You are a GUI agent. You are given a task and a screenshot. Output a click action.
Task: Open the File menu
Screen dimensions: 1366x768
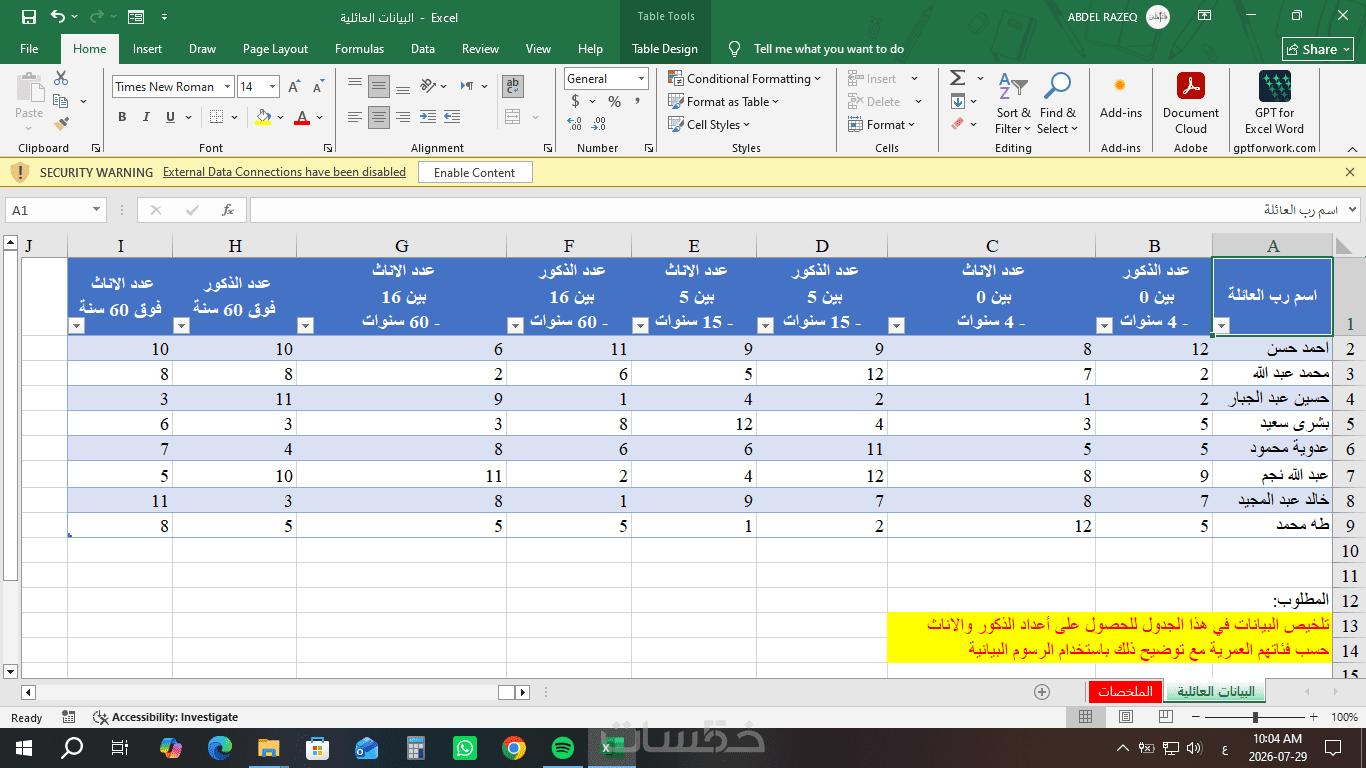click(x=29, y=49)
